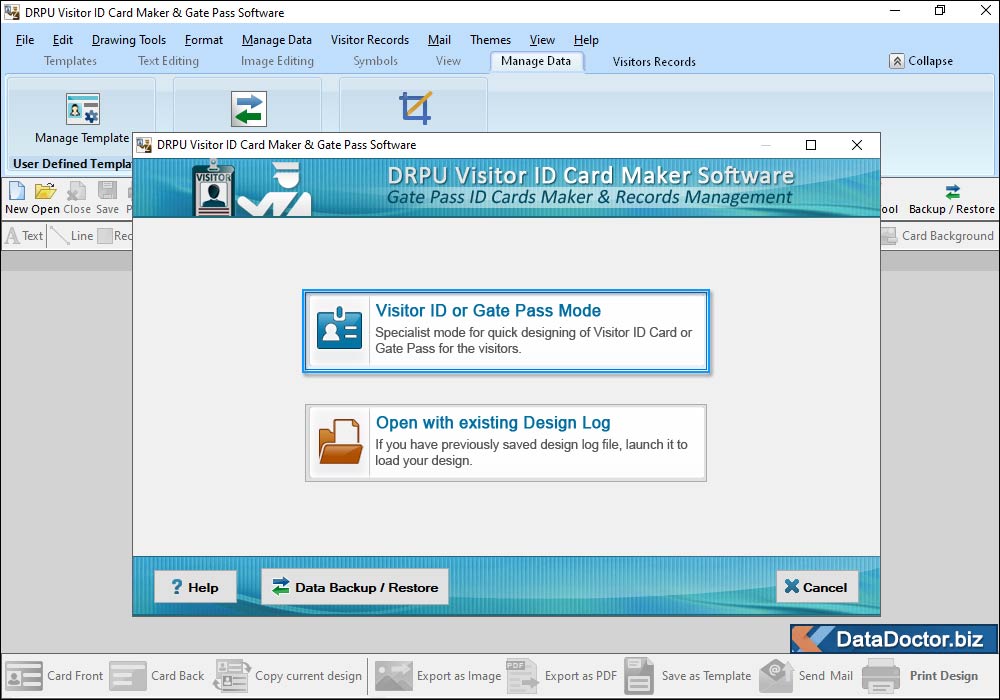Screen dimensions: 1000x700
Task: Open the Format menu
Action: click(204, 40)
